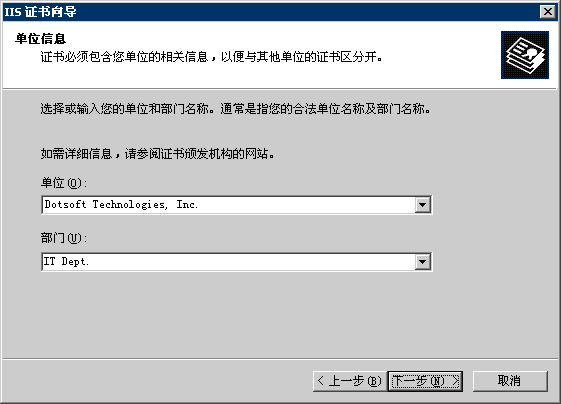This screenshot has width=561, height=404.
Task: Place cursor after 'Dept.' in department field
Action: tap(89, 262)
